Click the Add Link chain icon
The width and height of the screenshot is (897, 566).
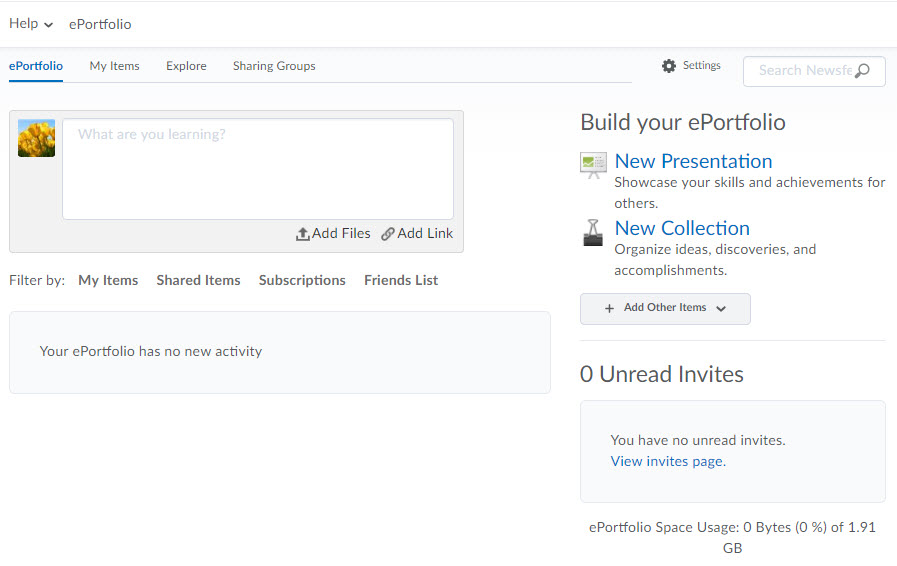[x=388, y=234]
